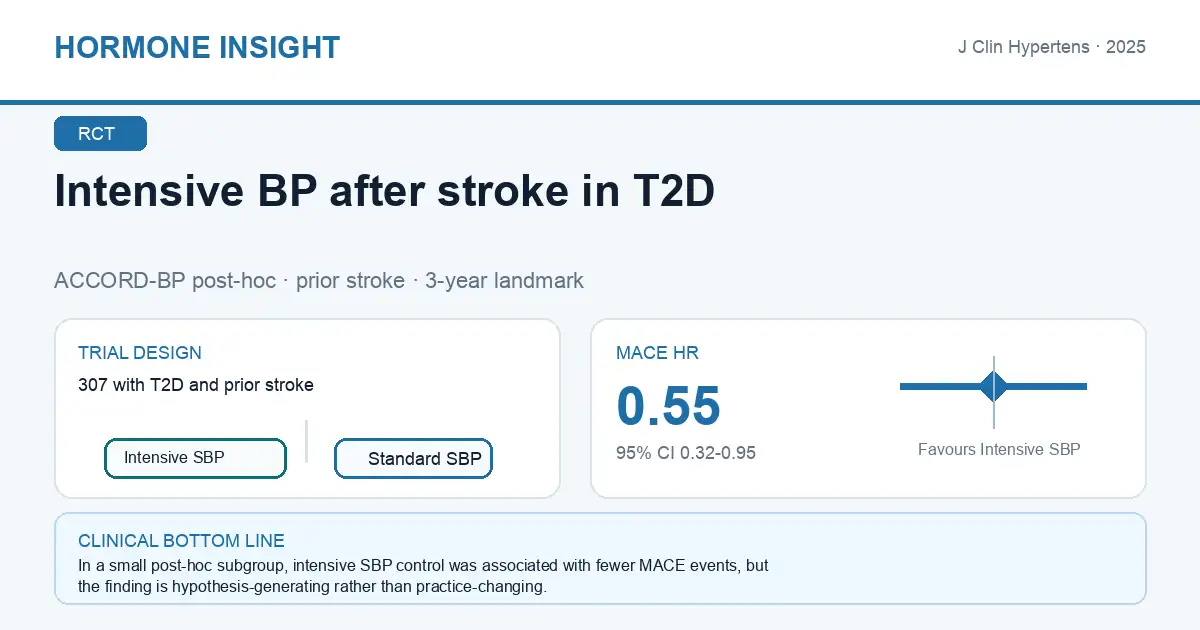
Task: Click the vertical reference line in the forest plot
Action: (994, 392)
